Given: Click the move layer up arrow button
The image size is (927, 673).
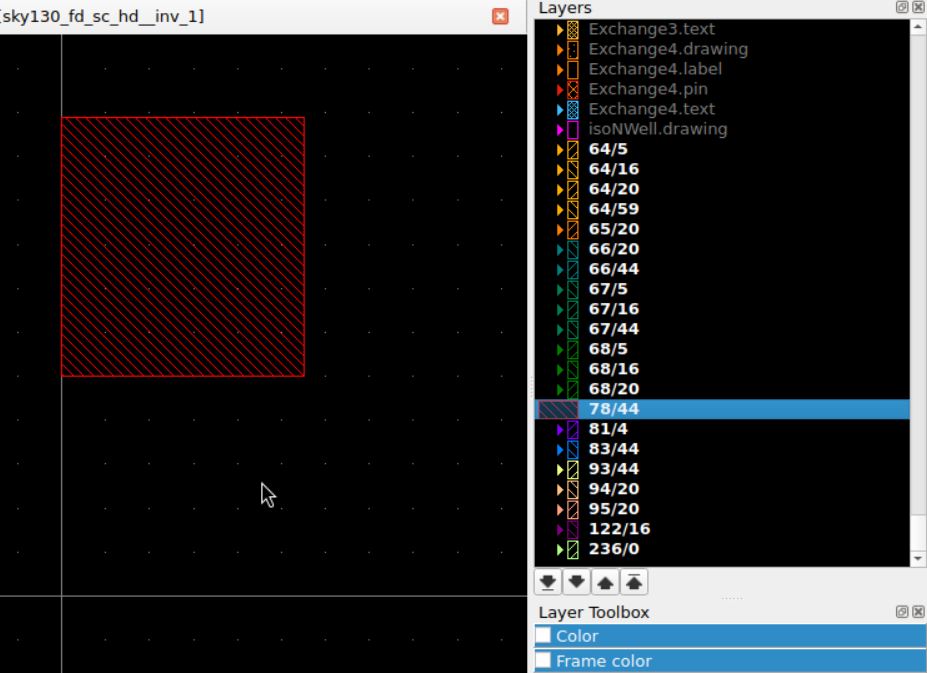Looking at the screenshot, I should (604, 581).
